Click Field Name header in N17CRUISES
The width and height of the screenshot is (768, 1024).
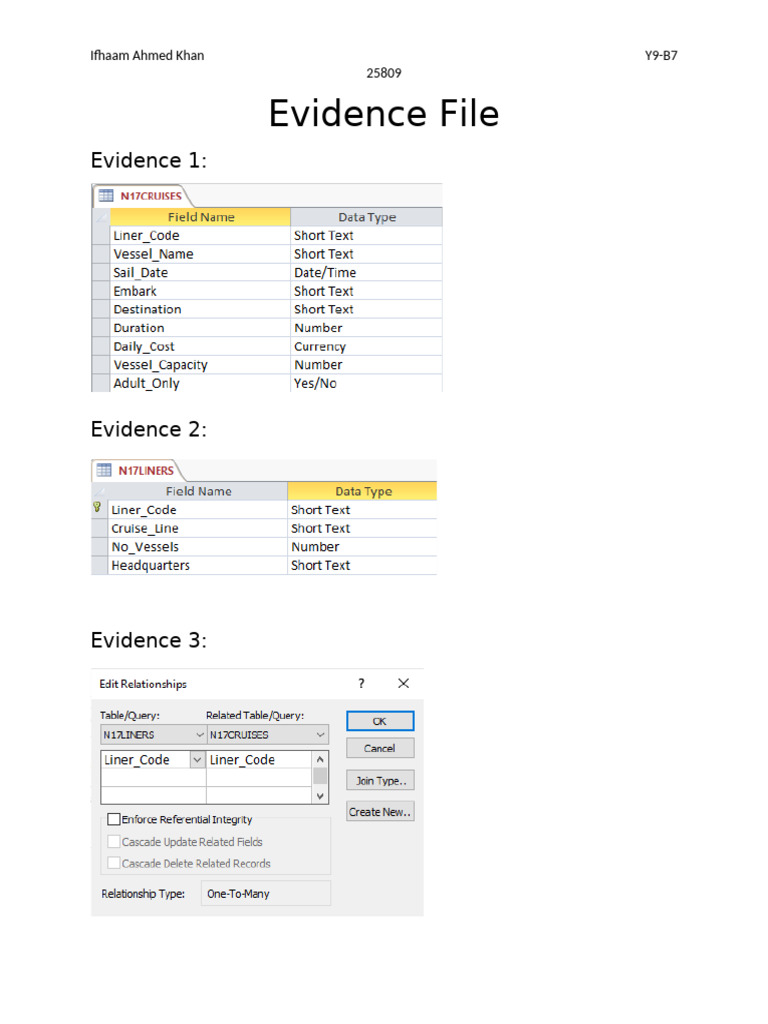[x=200, y=217]
